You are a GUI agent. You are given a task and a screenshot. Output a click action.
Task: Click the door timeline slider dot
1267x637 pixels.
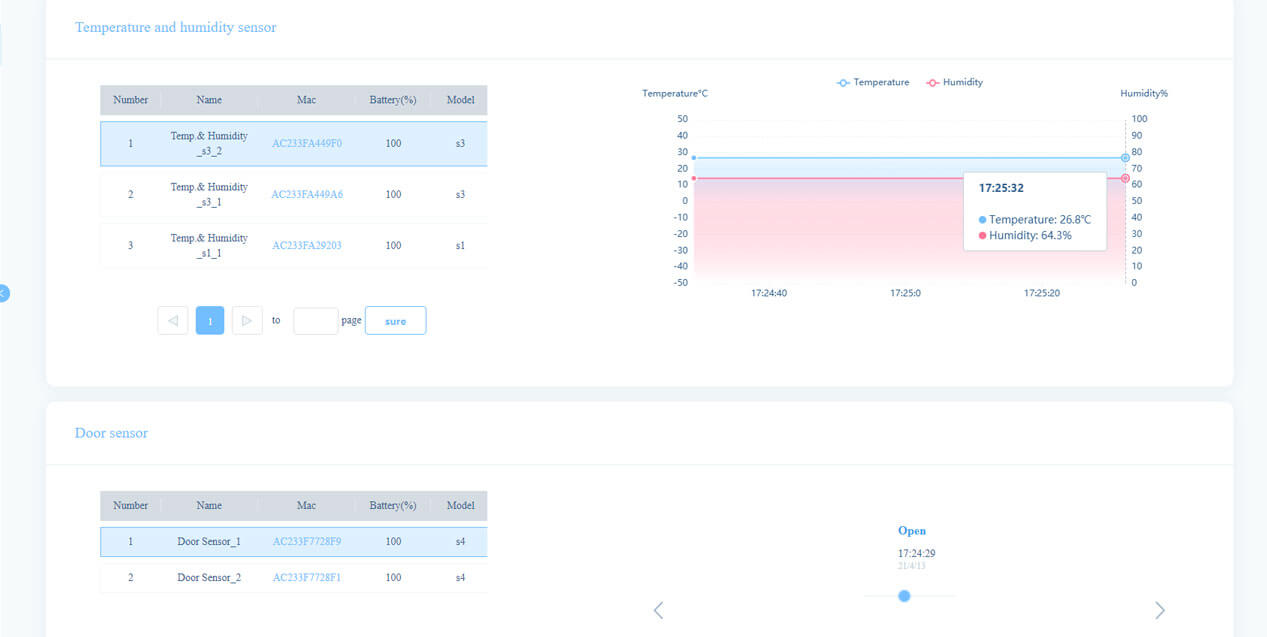[904, 596]
